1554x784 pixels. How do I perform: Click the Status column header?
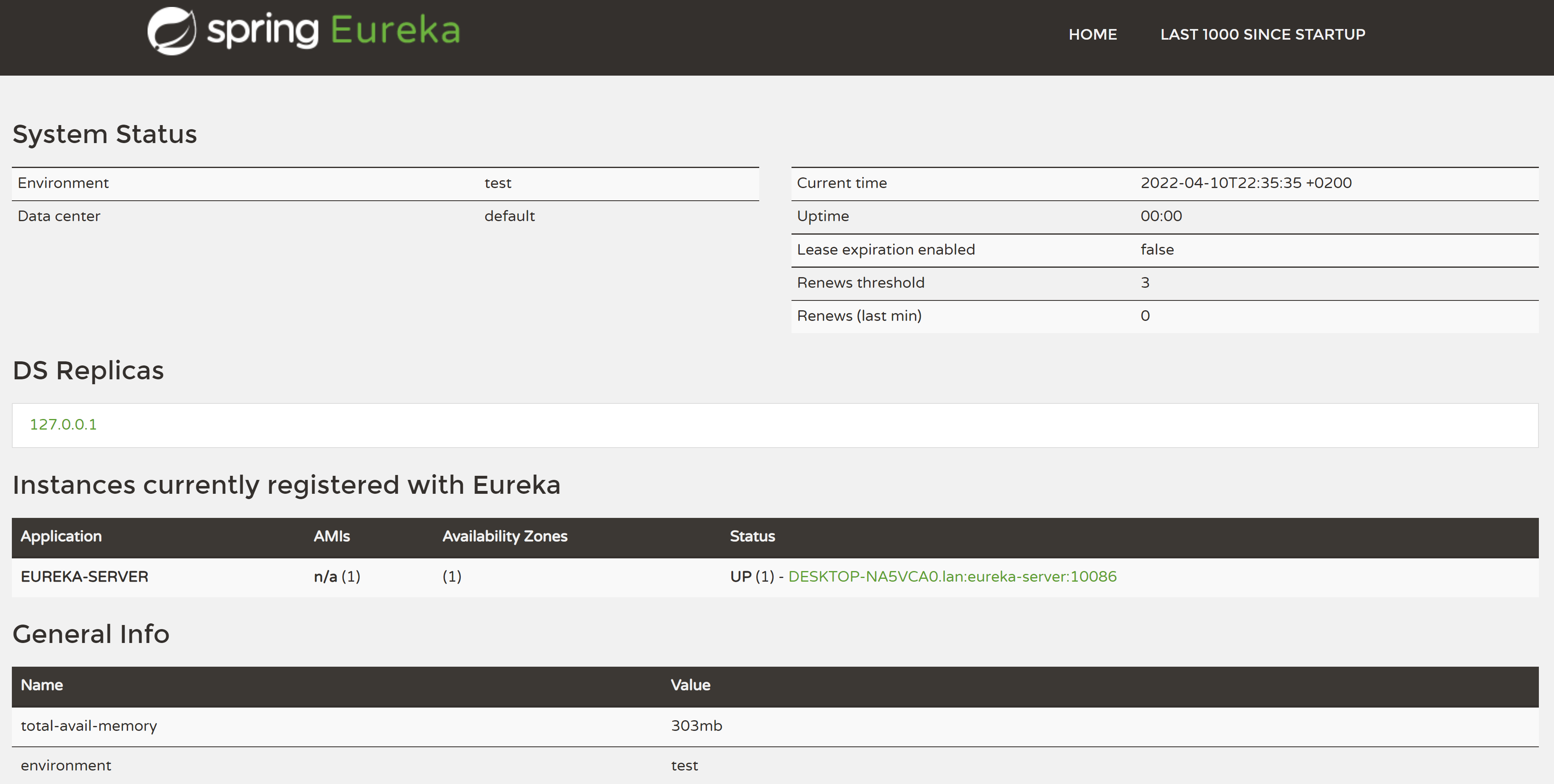point(752,536)
